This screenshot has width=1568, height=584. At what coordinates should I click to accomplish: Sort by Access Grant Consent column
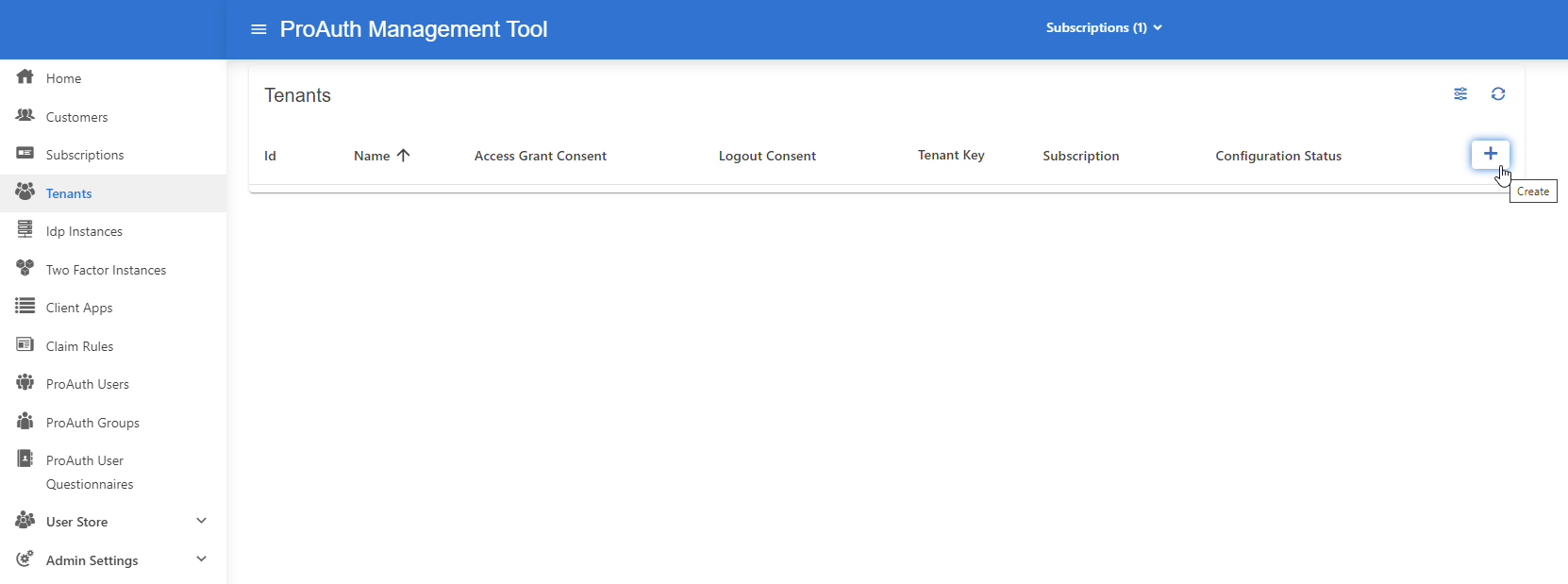point(541,156)
